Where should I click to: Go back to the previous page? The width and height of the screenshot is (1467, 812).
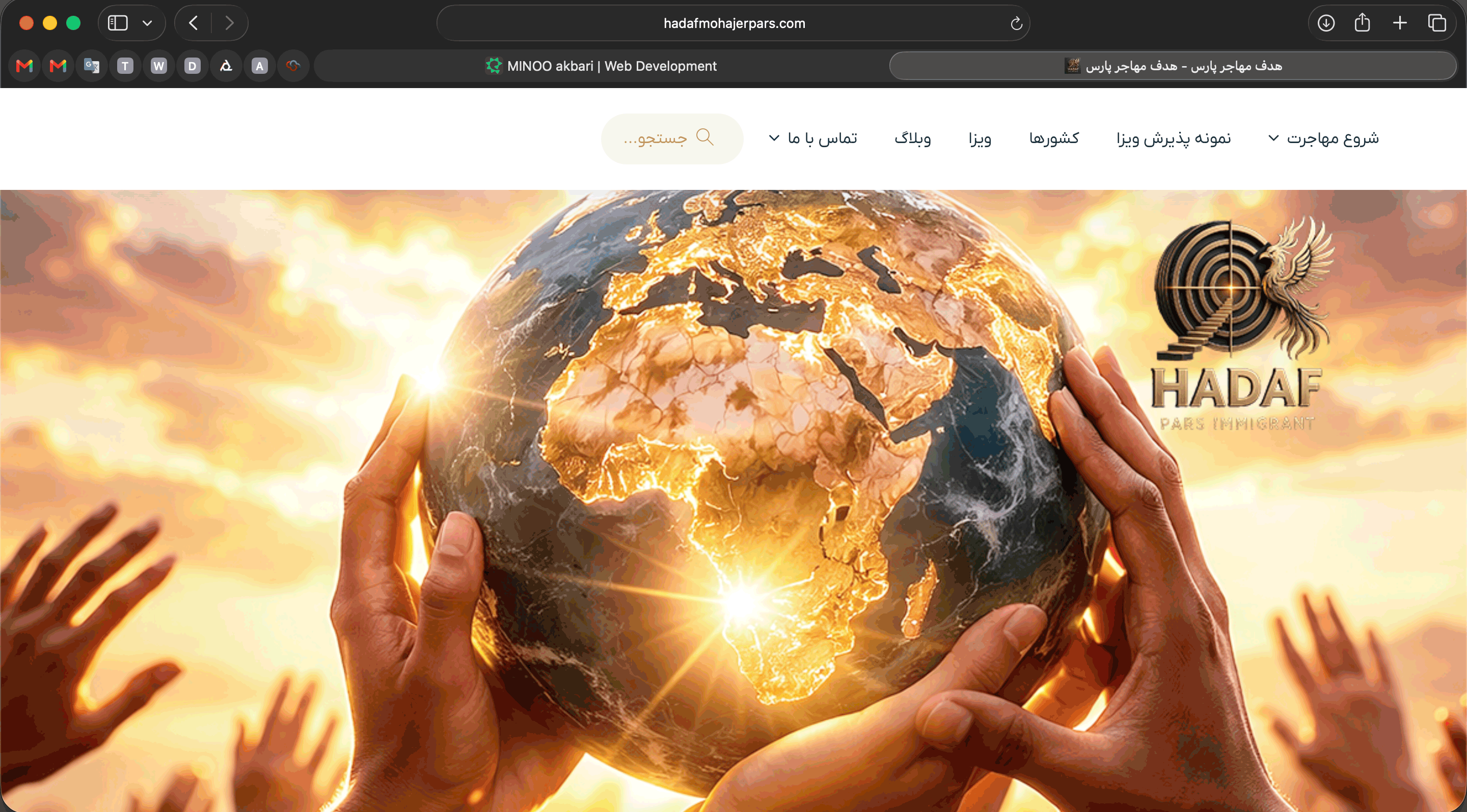pyautogui.click(x=194, y=23)
